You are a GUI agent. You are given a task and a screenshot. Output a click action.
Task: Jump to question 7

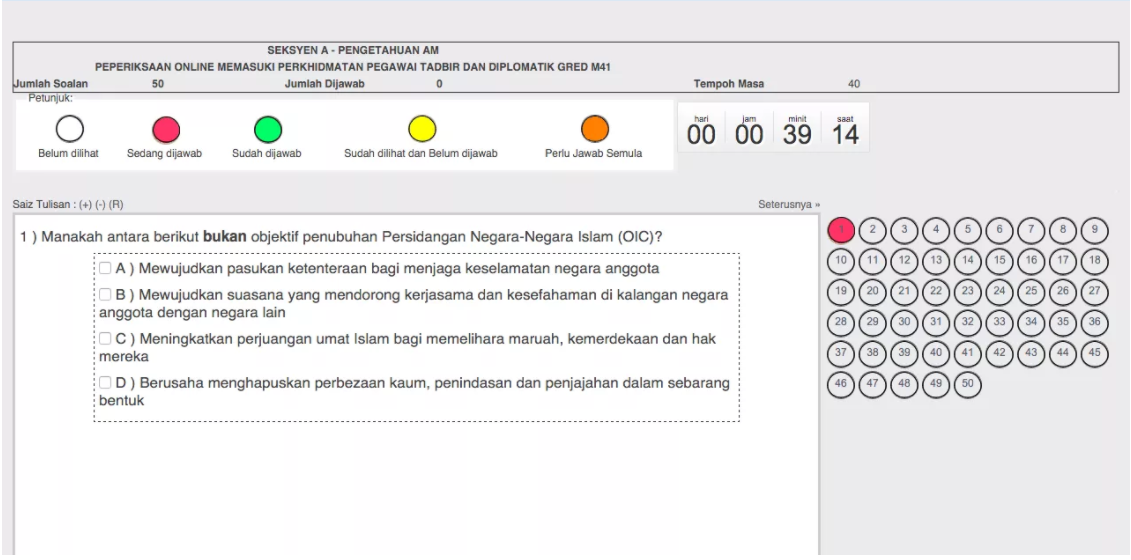(x=1031, y=230)
